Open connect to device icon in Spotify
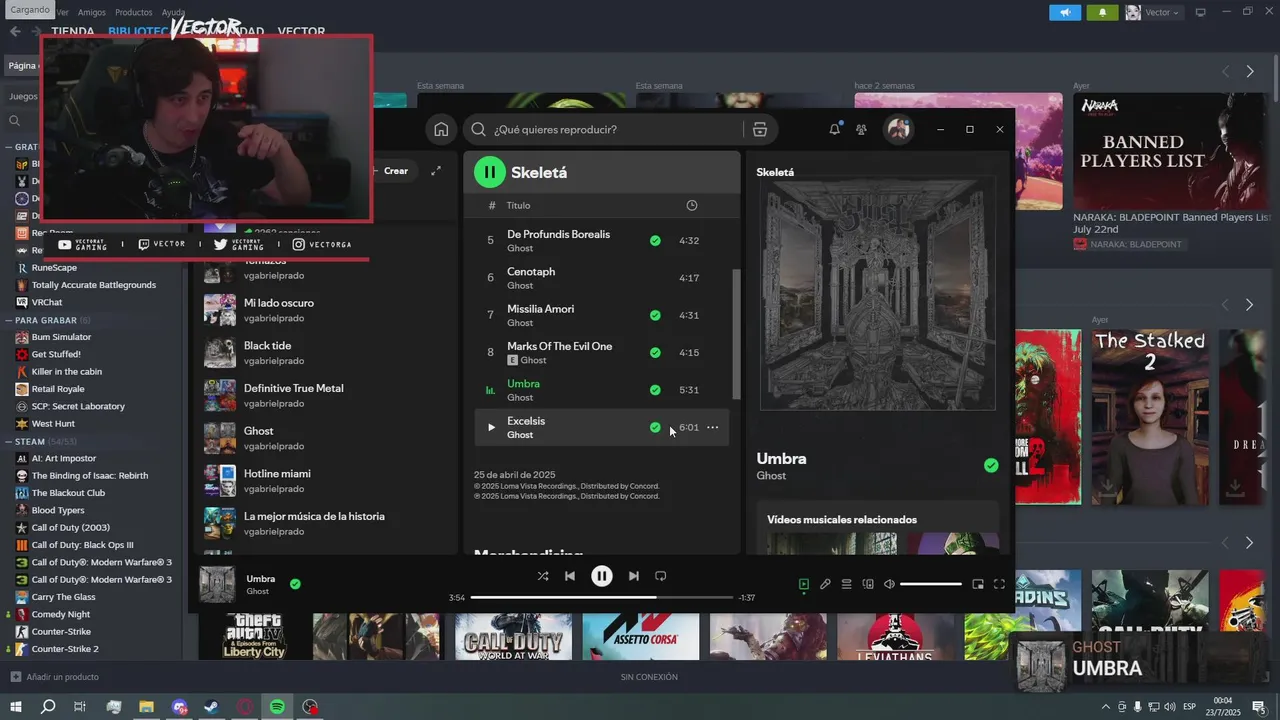The image size is (1280, 720). tap(868, 584)
